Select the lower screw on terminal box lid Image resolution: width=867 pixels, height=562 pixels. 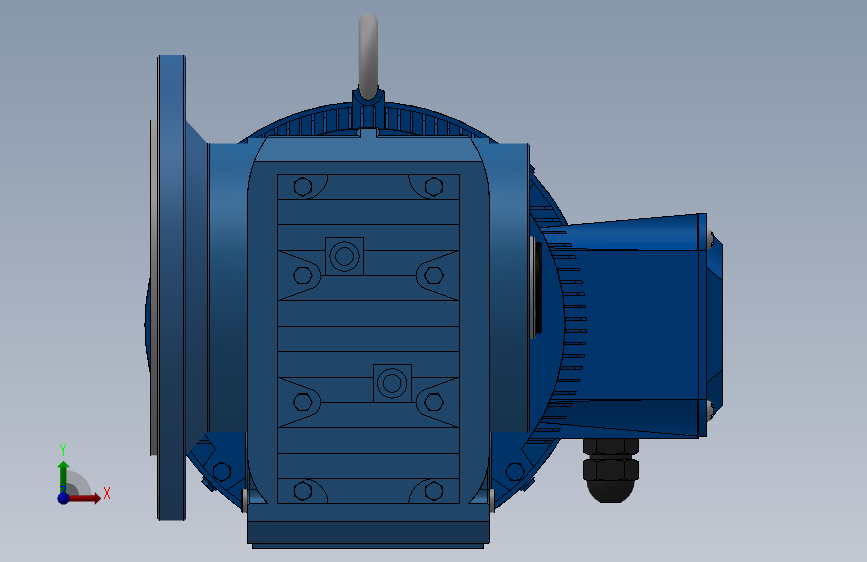coord(711,410)
